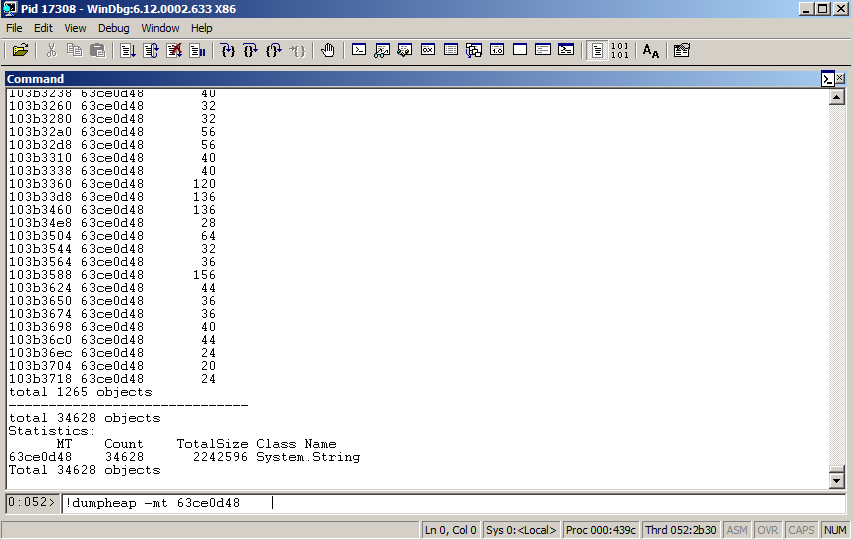Image resolution: width=853 pixels, height=540 pixels.
Task: Open the File menu
Action: tap(14, 28)
